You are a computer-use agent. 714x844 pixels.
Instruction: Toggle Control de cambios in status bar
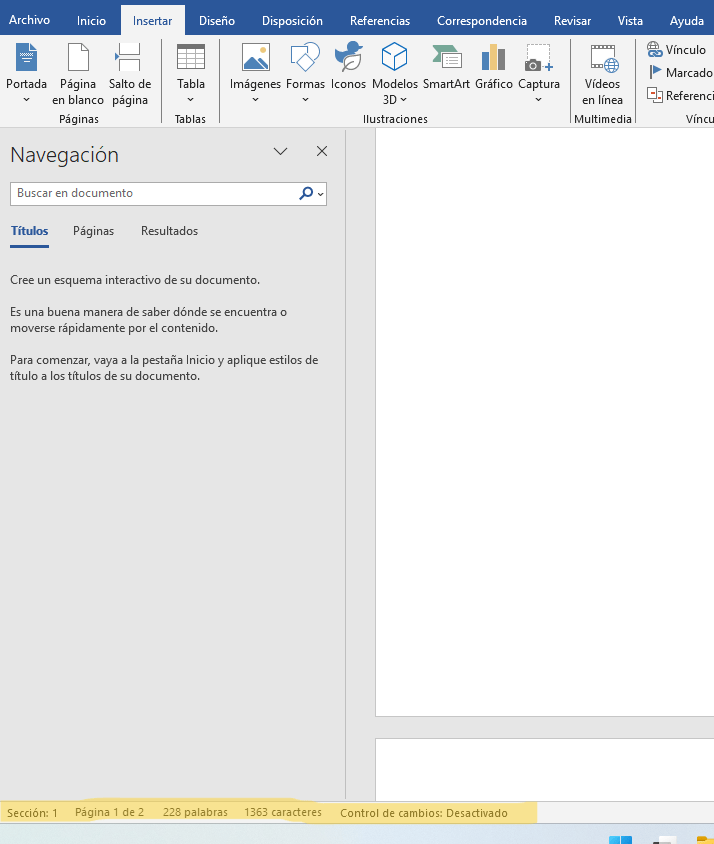click(x=423, y=813)
